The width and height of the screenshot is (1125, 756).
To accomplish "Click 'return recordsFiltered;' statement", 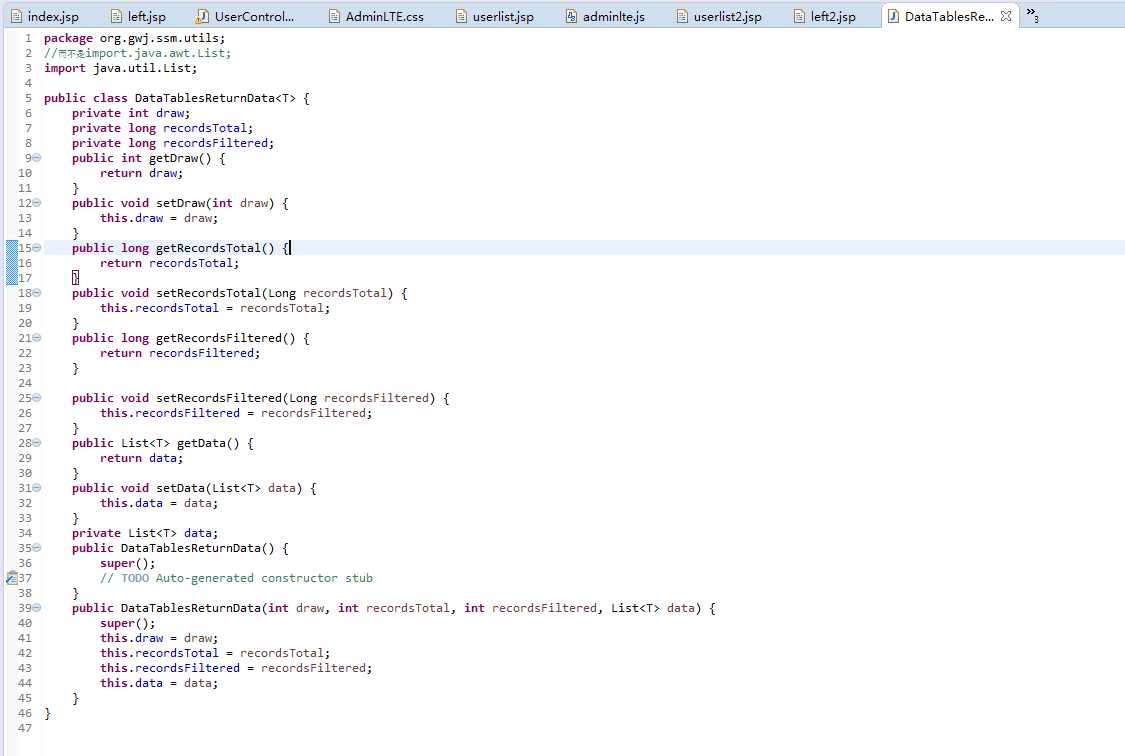I will tap(180, 353).
